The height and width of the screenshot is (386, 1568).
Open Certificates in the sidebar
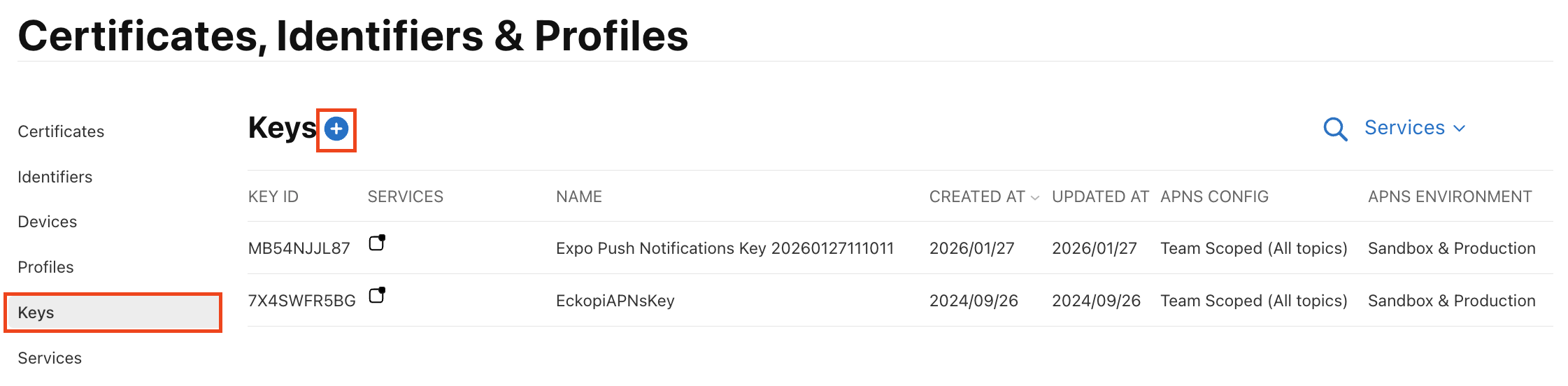[61, 131]
